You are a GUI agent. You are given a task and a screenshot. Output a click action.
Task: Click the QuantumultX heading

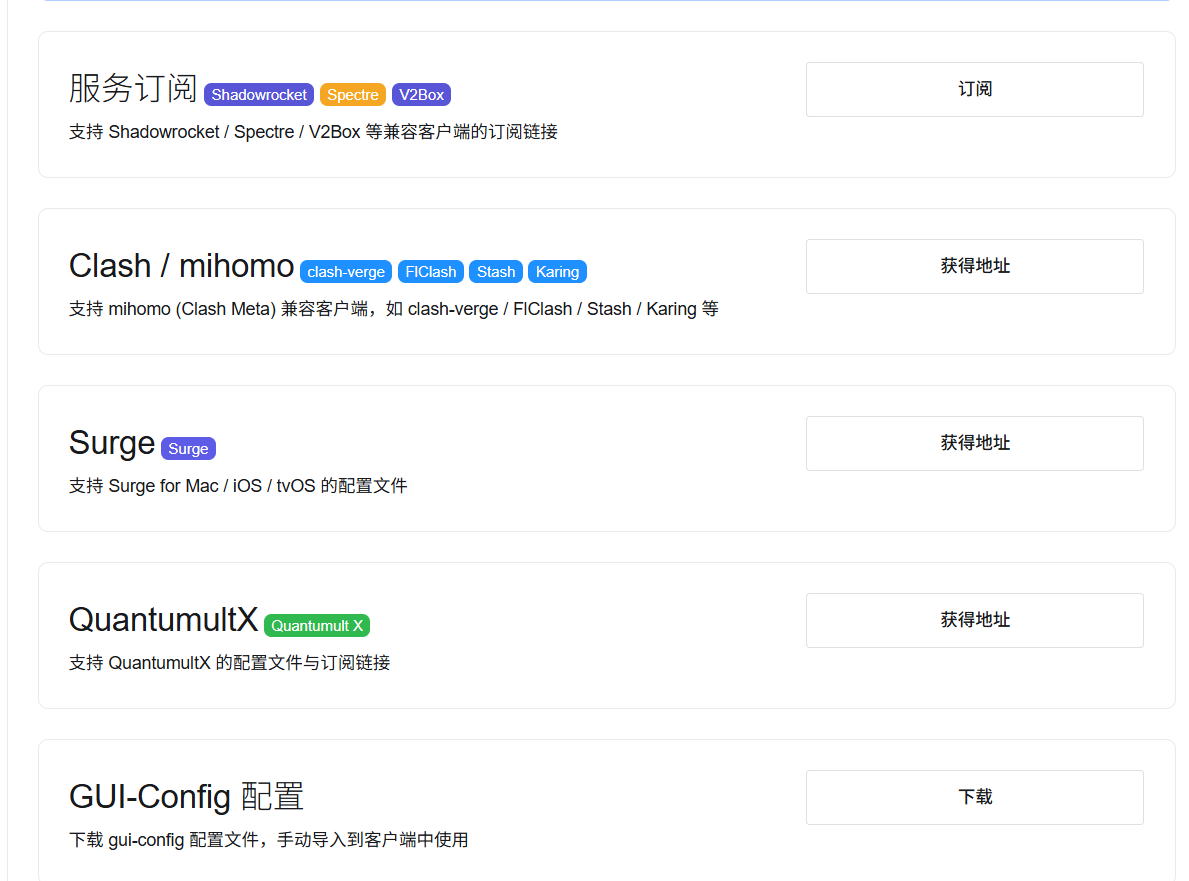(164, 620)
